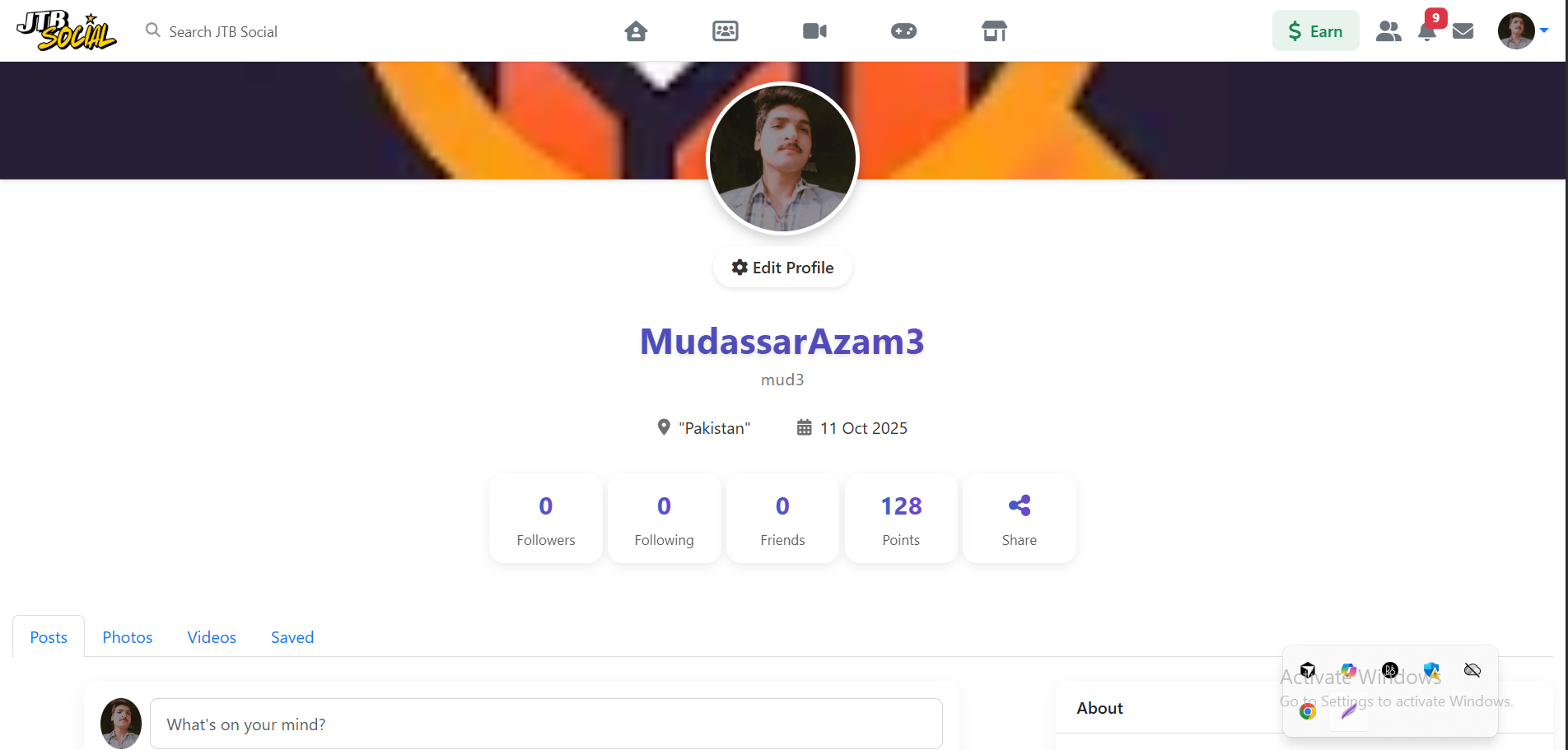Open notifications bell with 9 badge
This screenshot has width=1568, height=750.
(1427, 31)
